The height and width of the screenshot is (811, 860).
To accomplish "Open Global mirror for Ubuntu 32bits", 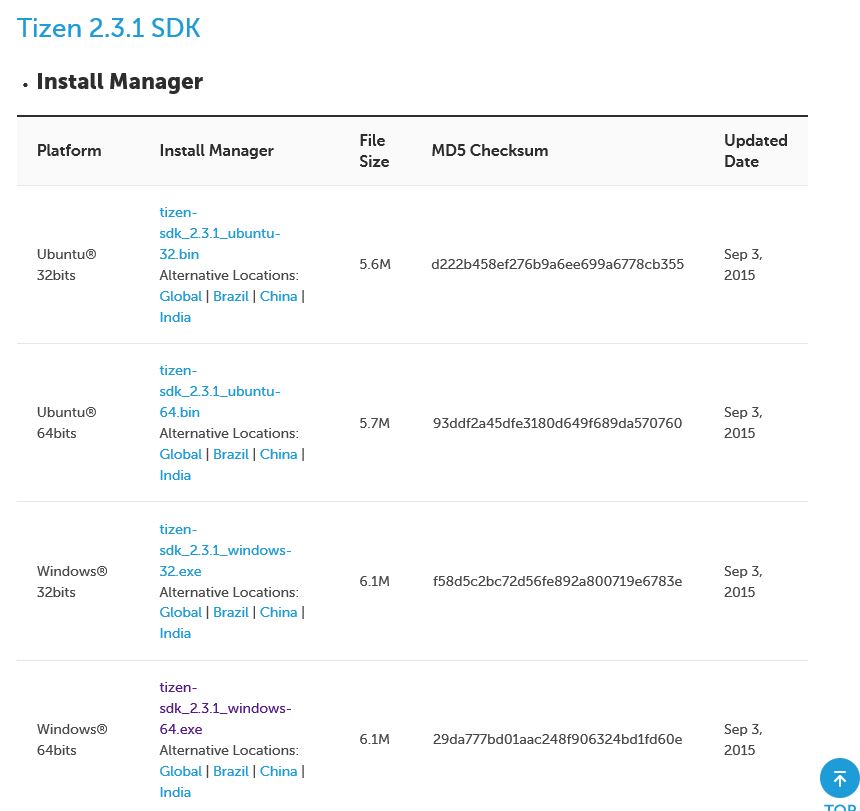I will pos(180,296).
